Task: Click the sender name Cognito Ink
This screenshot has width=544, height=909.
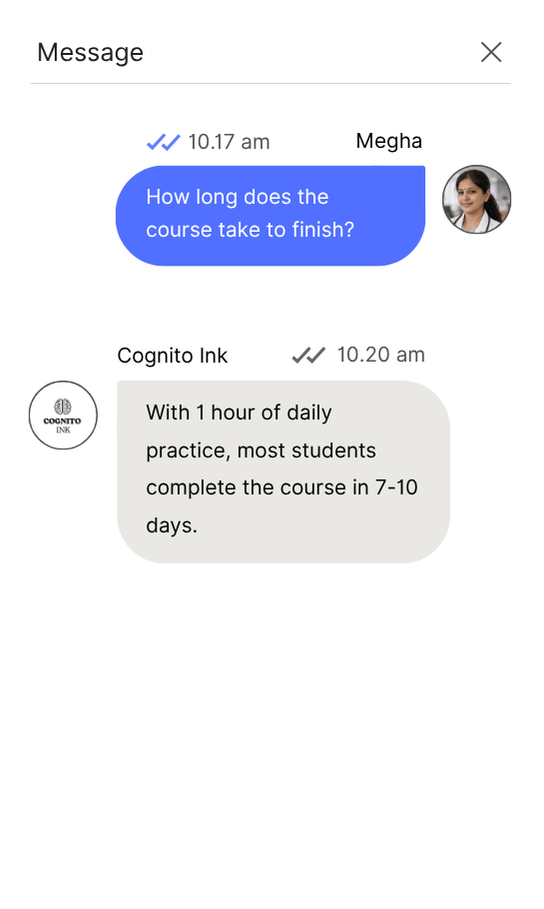Action: [x=172, y=355]
